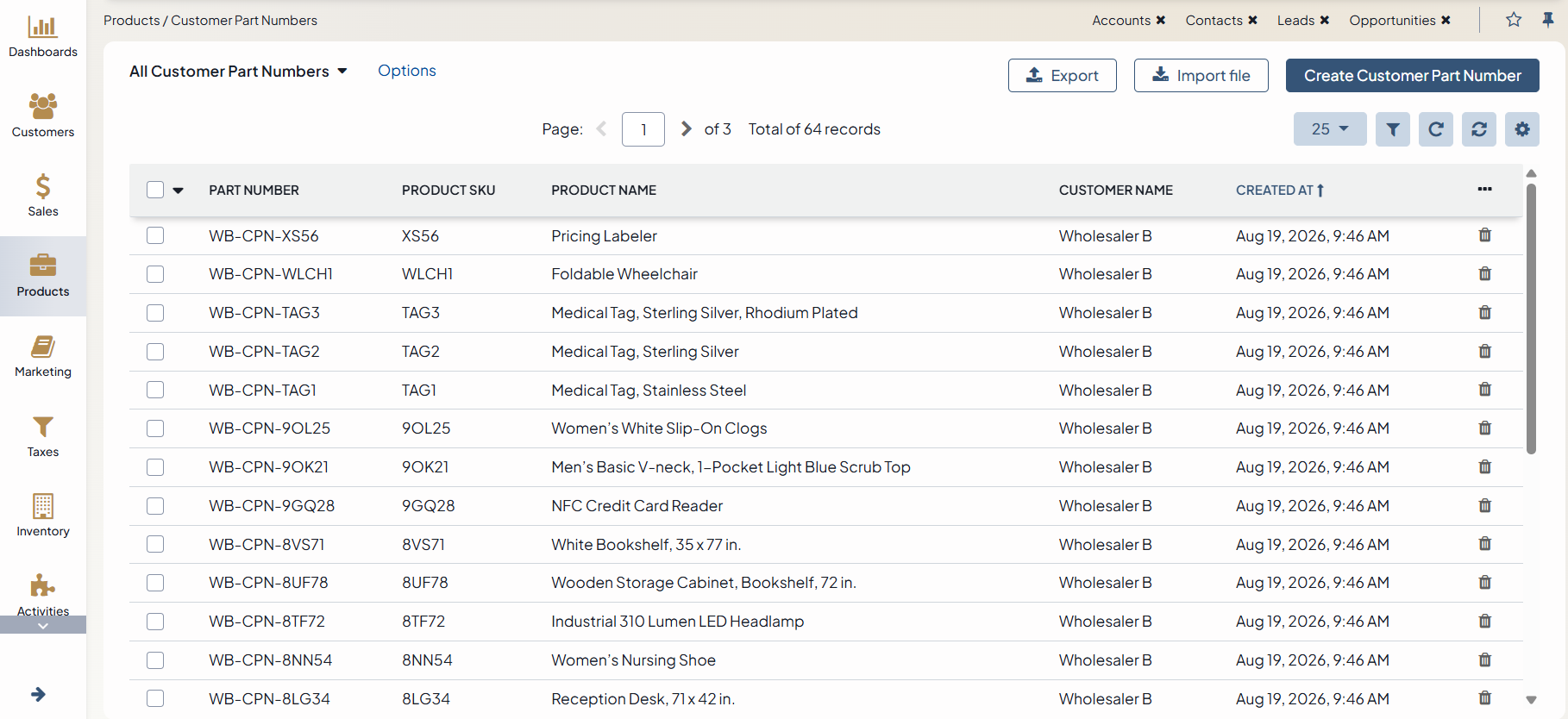Screen dimensions: 1568x719
Task: Sort by the Product SKU column
Action: coord(448,191)
